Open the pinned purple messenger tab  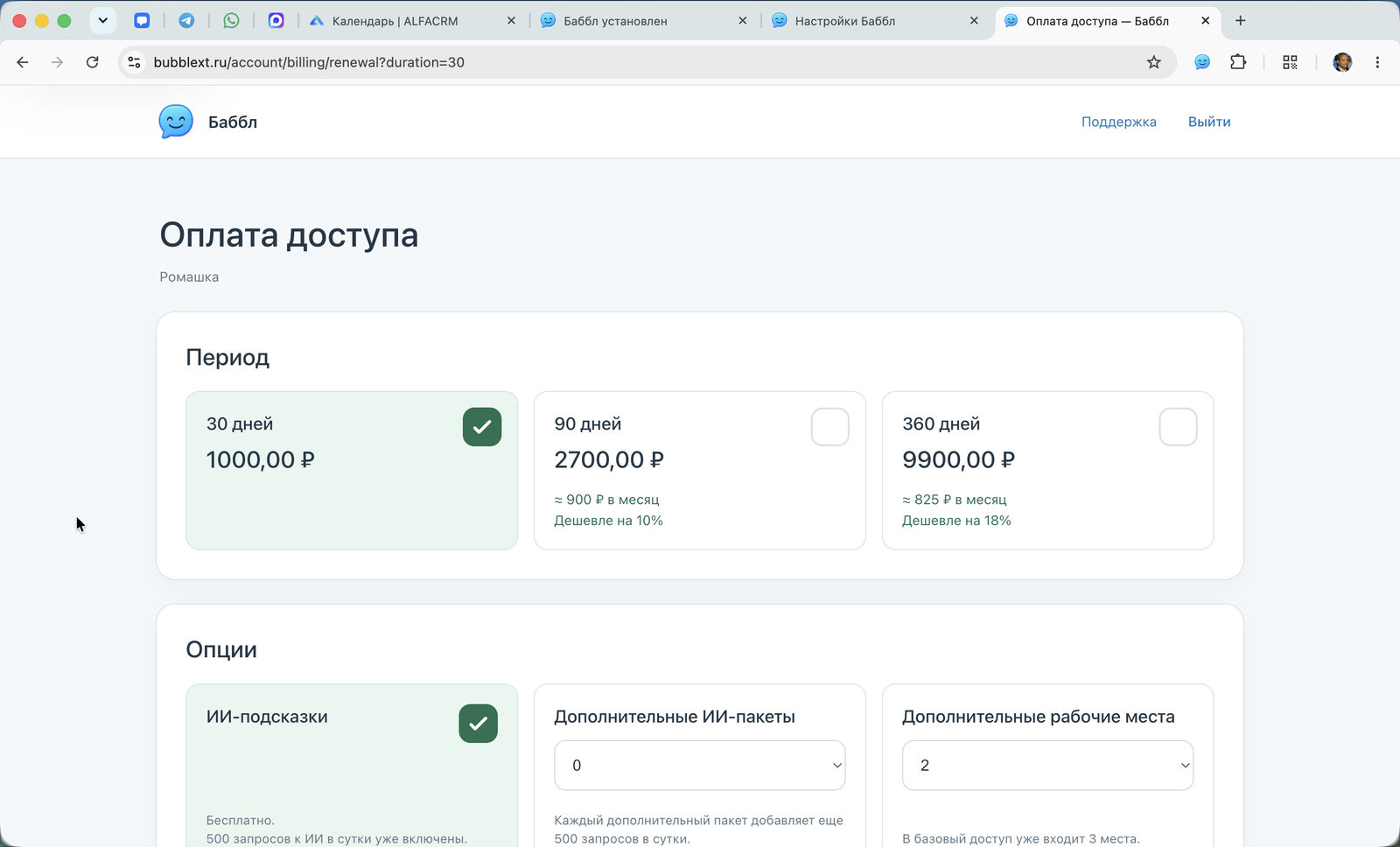click(276, 20)
